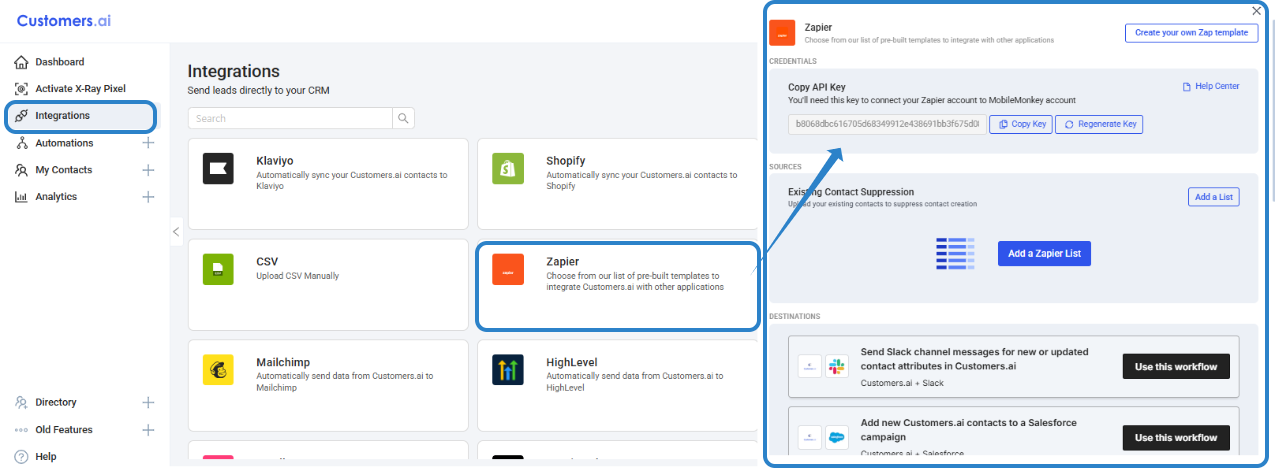Click the green CSV file icon
Image resolution: width=1275 pixels, height=471 pixels.
[x=218, y=269]
